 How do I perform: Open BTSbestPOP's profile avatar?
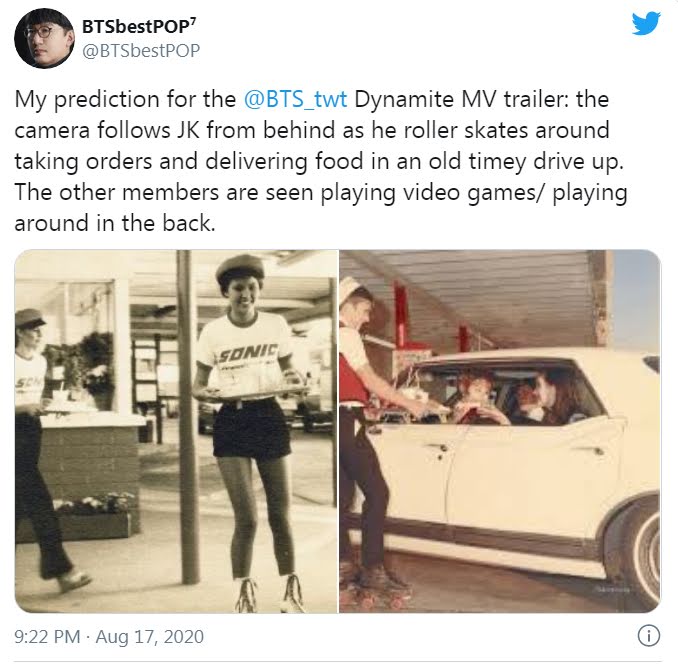[x=44, y=38]
